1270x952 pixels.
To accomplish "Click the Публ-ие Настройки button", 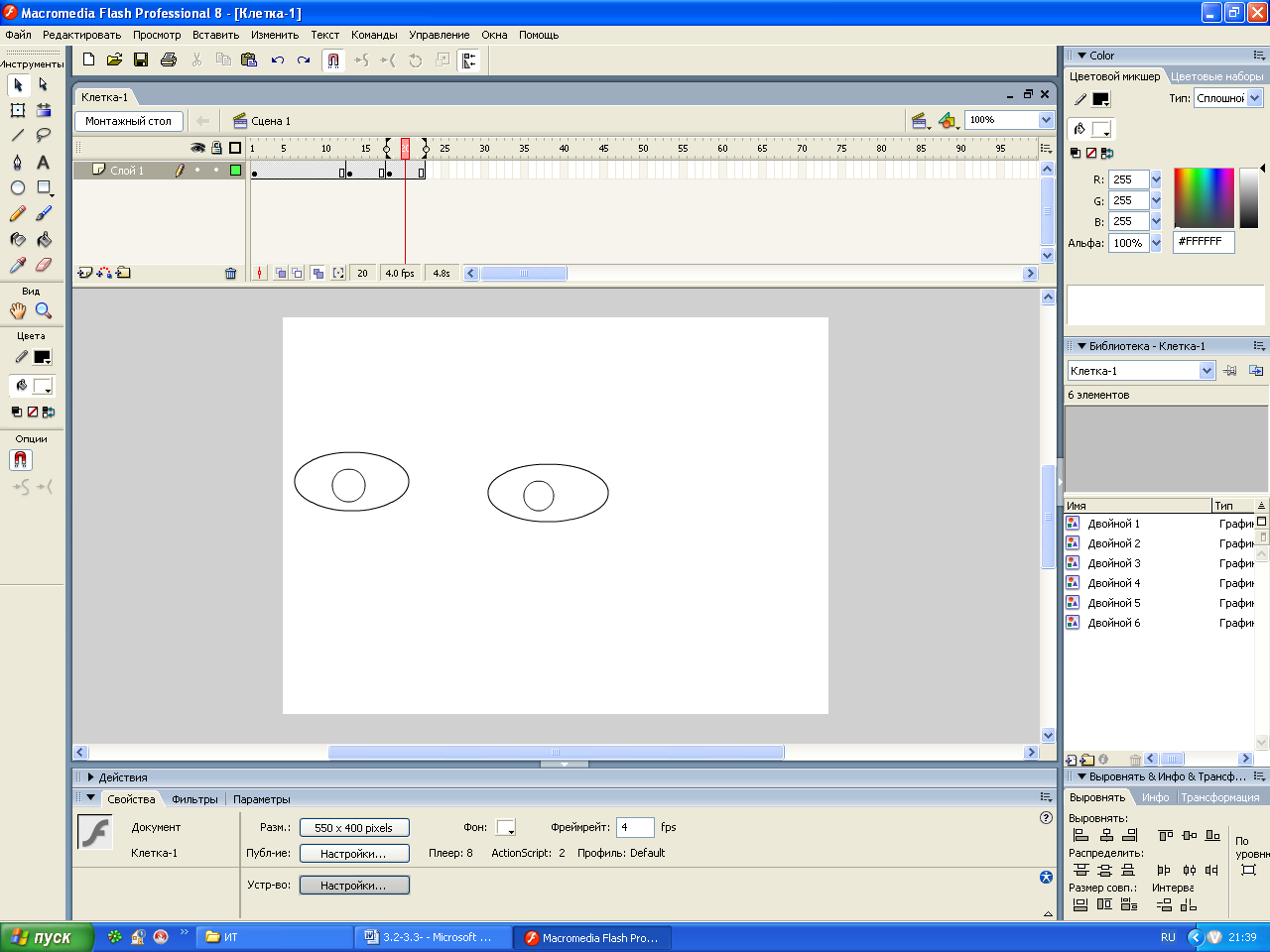I will pyautogui.click(x=354, y=854).
